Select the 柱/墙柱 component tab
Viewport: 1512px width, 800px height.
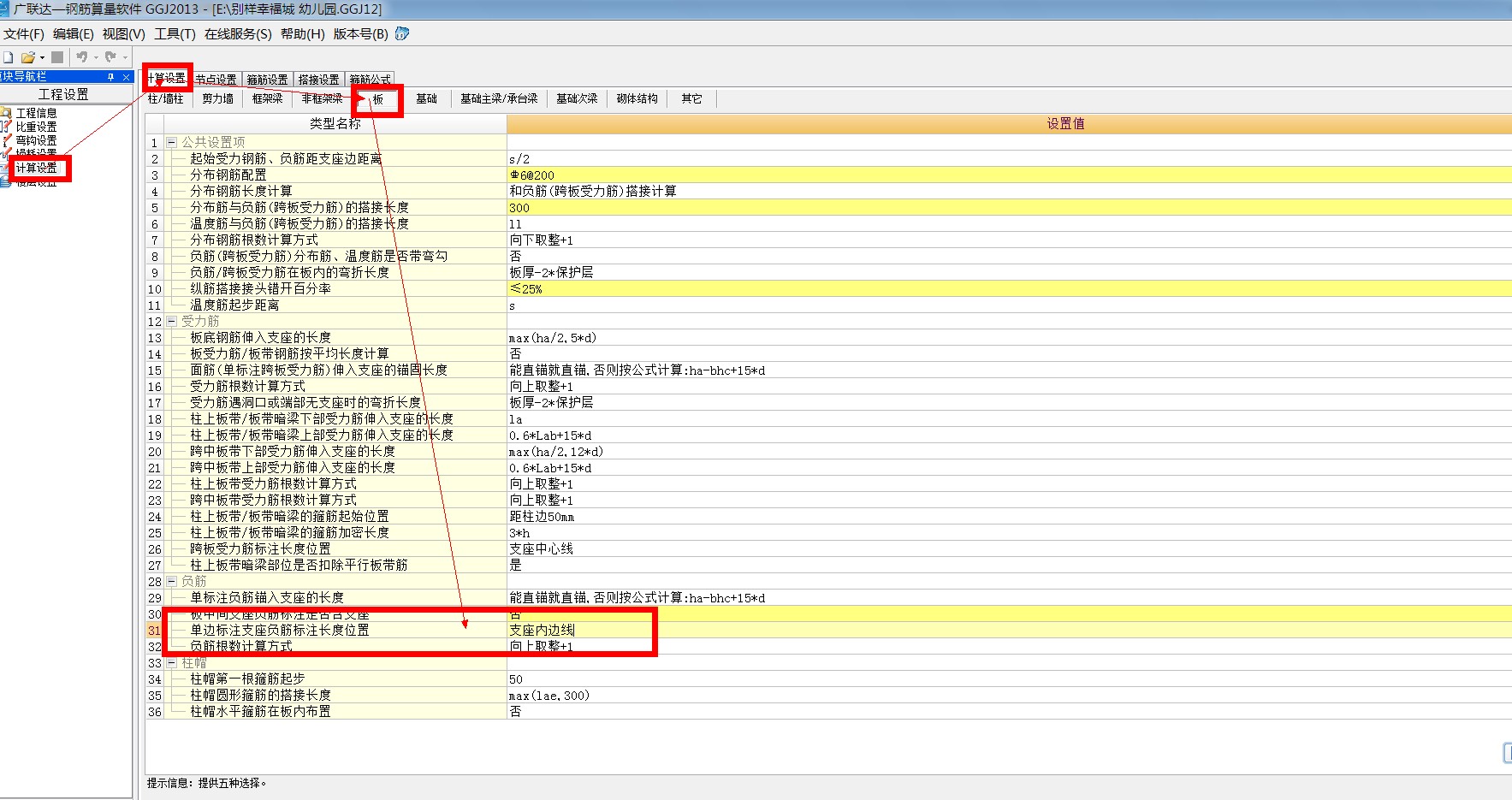(x=166, y=98)
